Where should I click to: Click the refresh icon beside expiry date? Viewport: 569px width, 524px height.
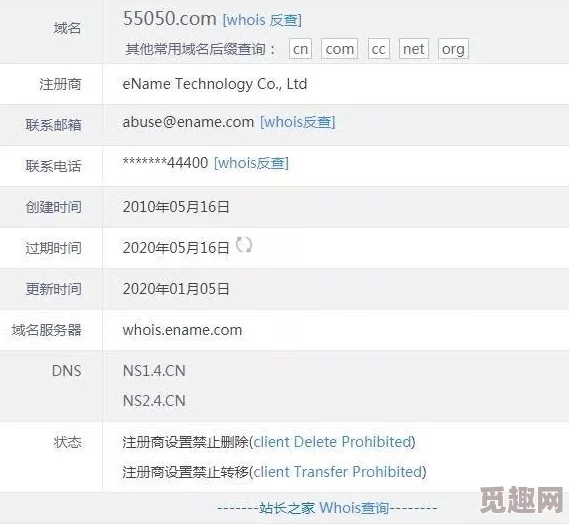(x=243, y=245)
